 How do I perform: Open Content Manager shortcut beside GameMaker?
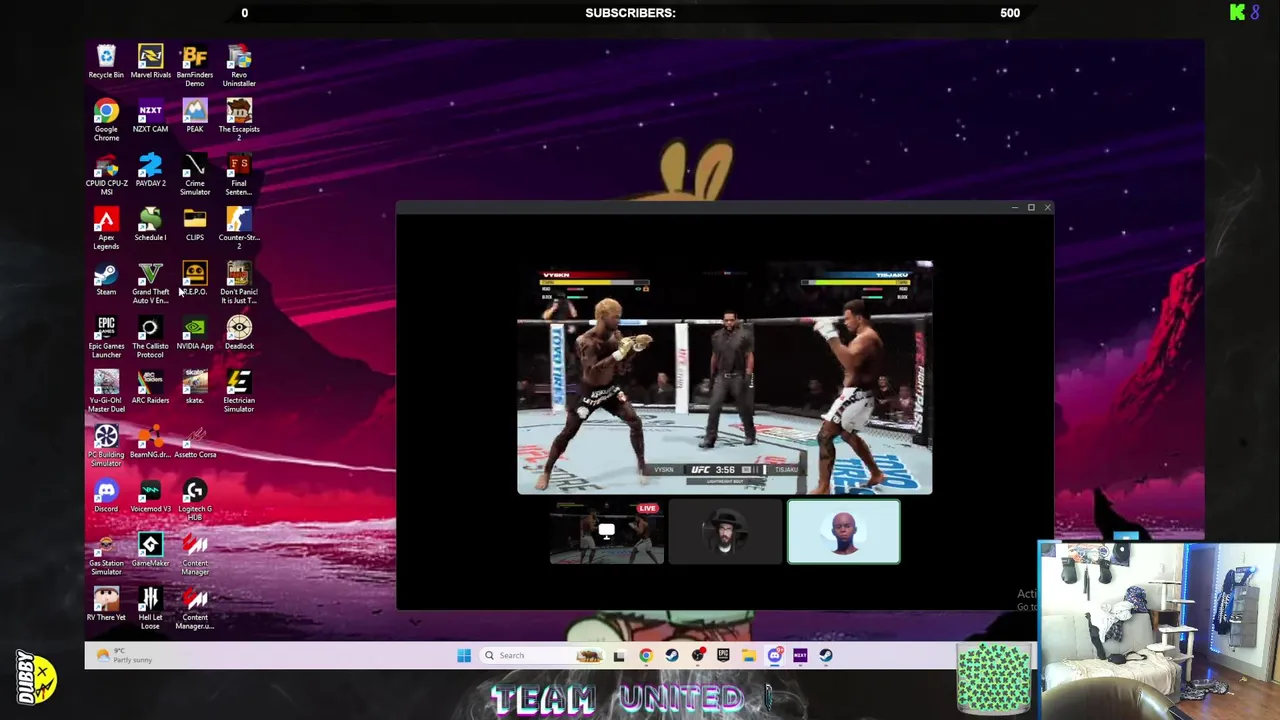click(195, 554)
